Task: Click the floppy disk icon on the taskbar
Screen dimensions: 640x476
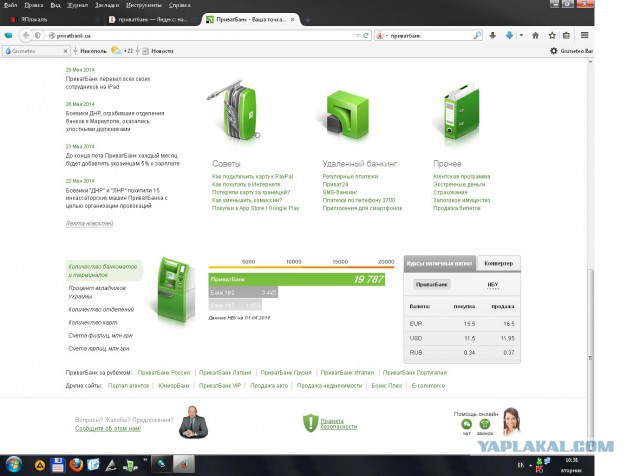Action: 58,465
